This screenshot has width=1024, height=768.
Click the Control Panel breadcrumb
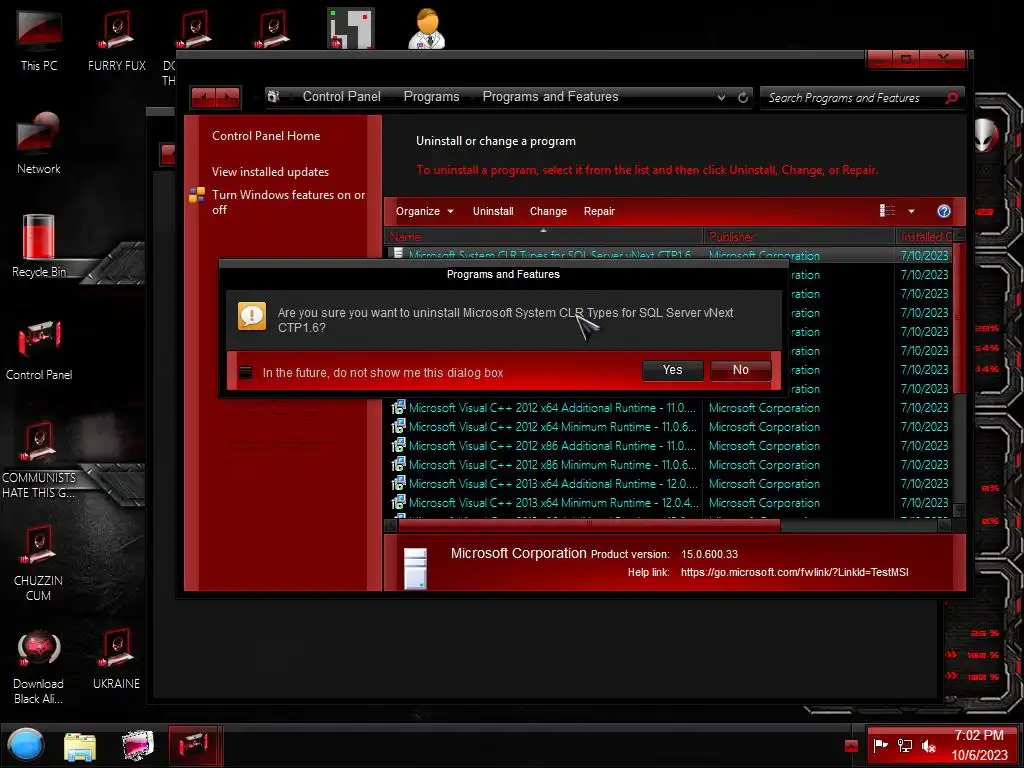342,97
